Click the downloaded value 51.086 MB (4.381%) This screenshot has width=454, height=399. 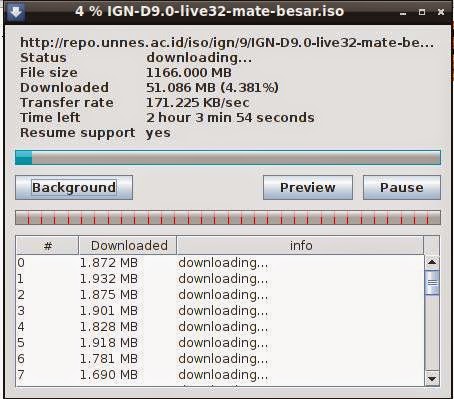pyautogui.click(x=212, y=88)
